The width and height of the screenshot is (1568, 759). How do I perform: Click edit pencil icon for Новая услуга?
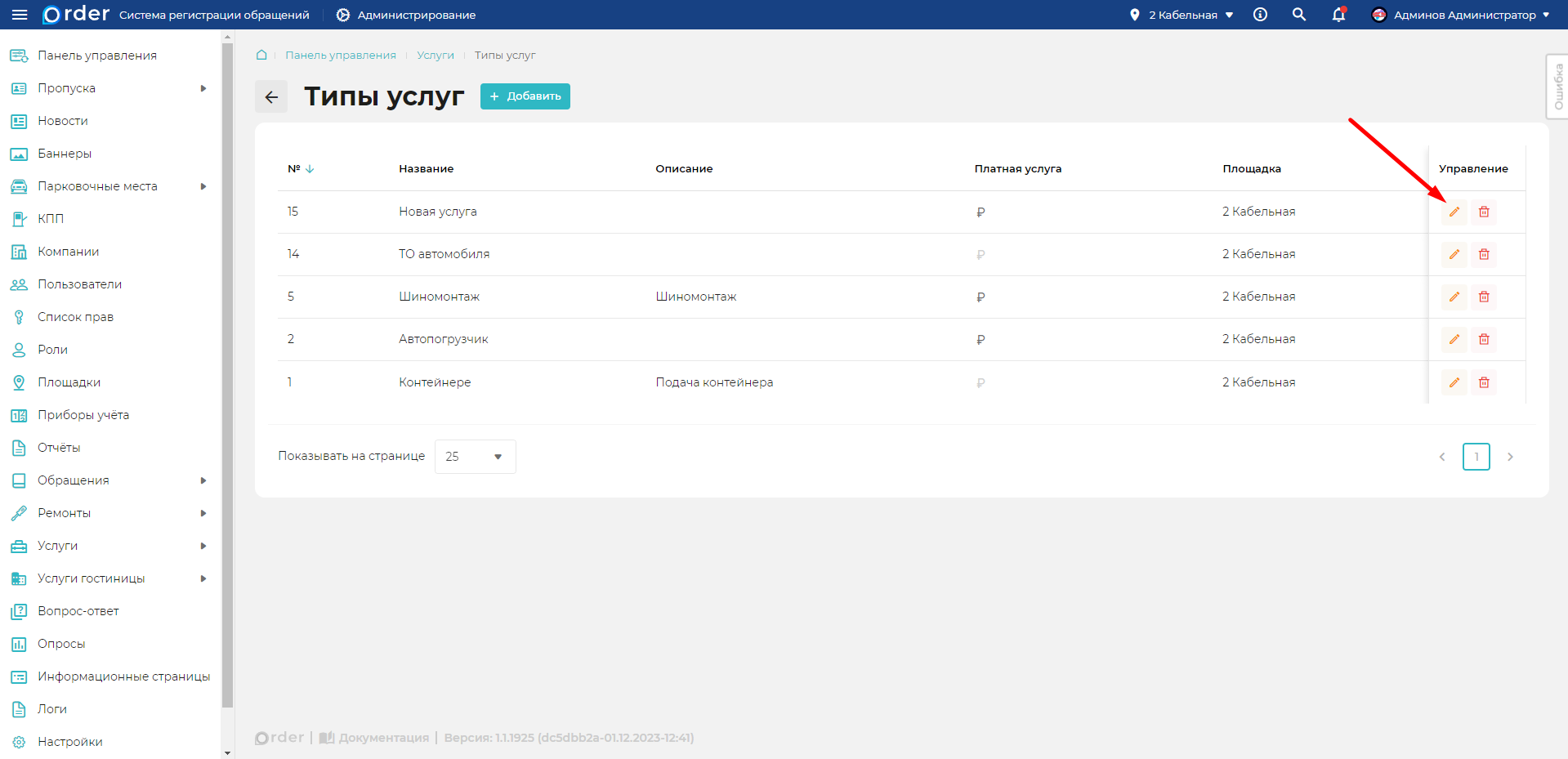click(1454, 212)
